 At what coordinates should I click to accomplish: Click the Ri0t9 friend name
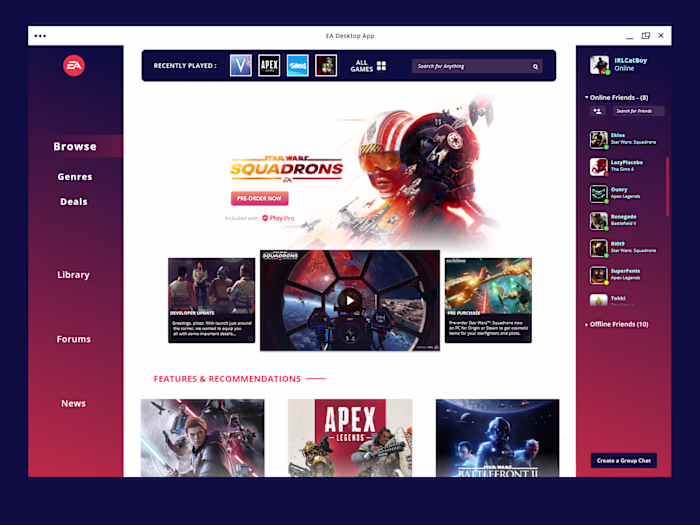click(x=618, y=244)
